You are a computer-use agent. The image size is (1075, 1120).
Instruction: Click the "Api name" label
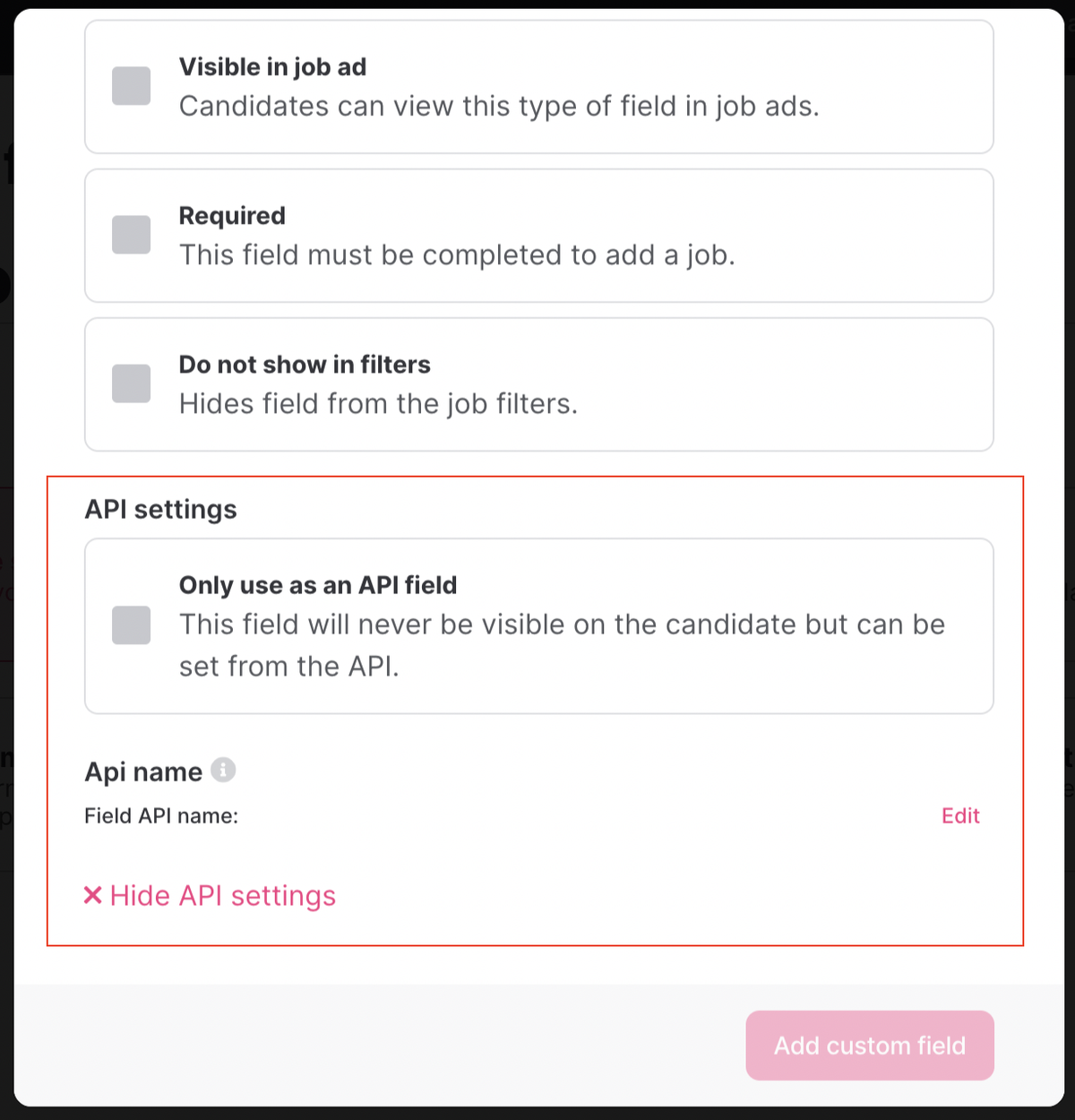143,771
